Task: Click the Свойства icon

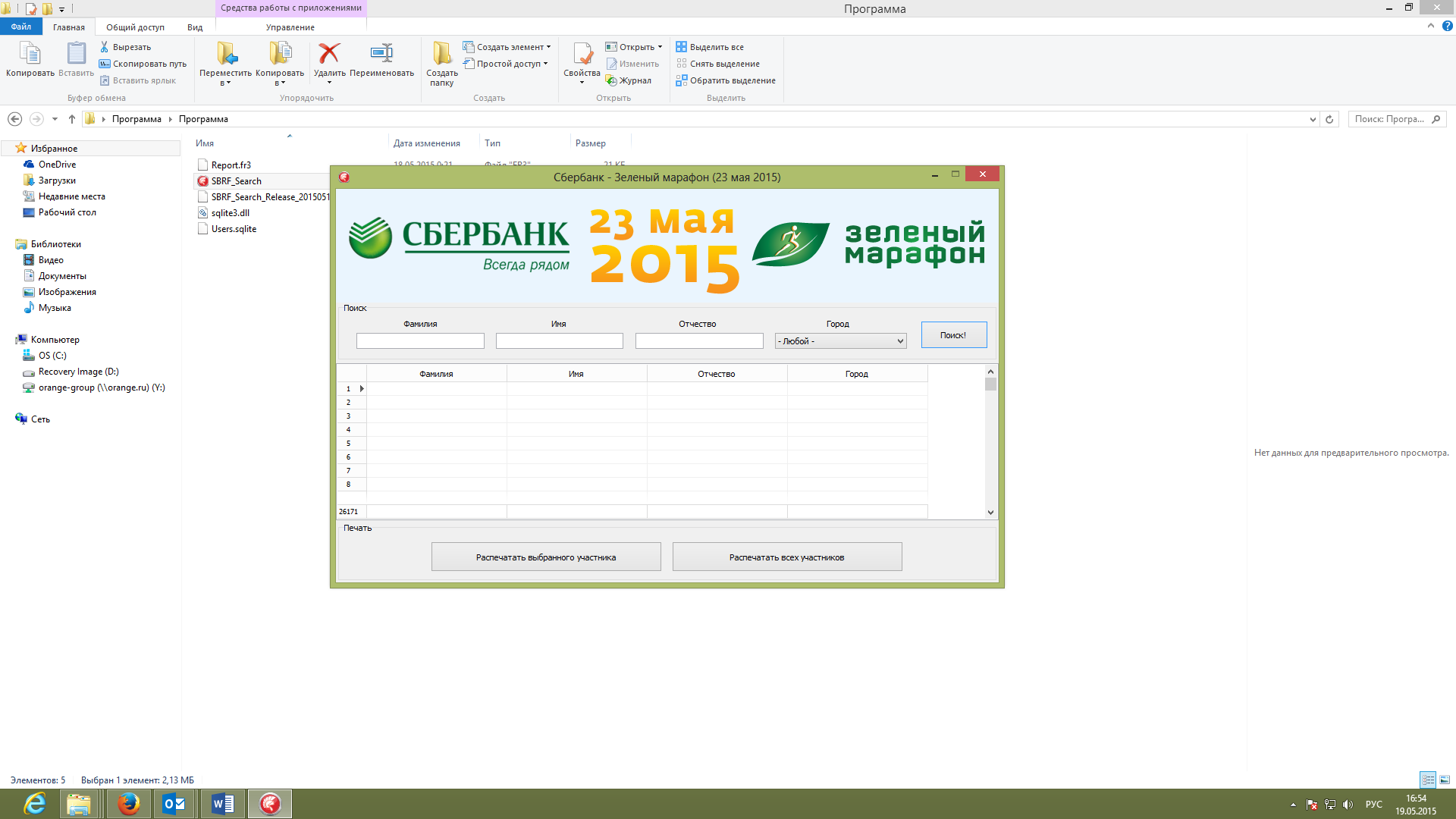Action: click(582, 54)
